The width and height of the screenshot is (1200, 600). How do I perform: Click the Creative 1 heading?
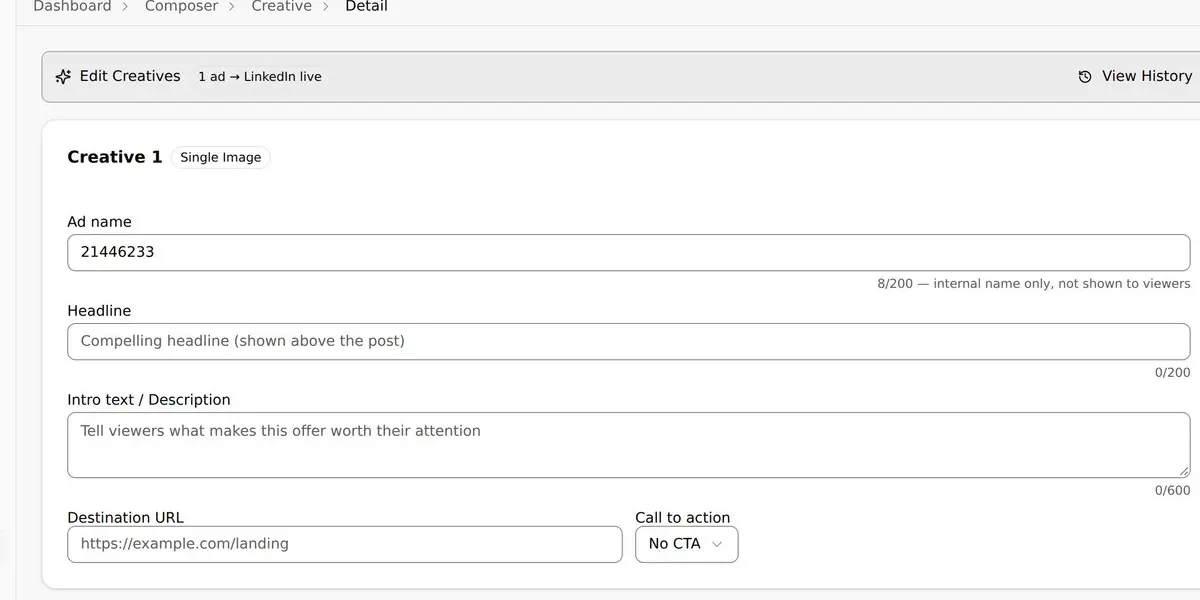click(x=114, y=157)
